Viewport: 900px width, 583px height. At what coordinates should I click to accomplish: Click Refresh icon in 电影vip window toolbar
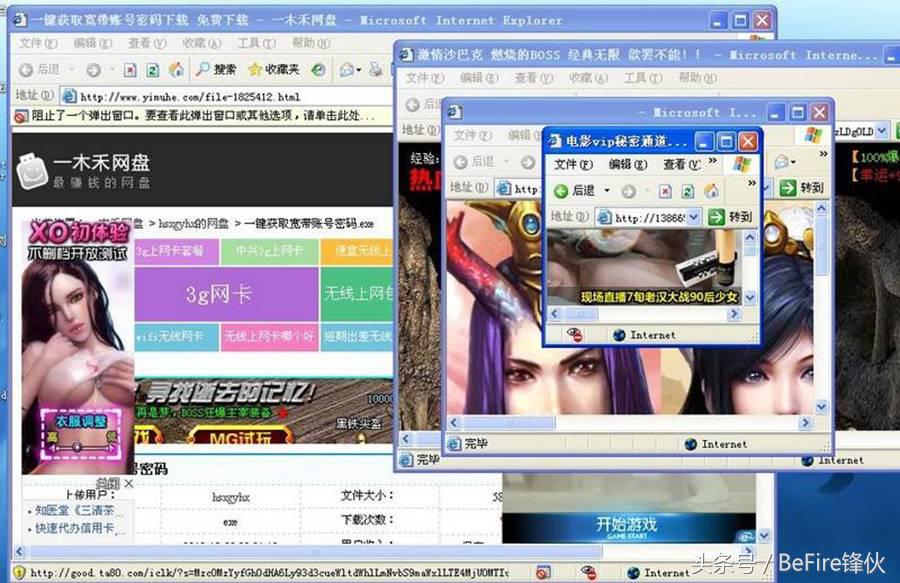click(688, 191)
